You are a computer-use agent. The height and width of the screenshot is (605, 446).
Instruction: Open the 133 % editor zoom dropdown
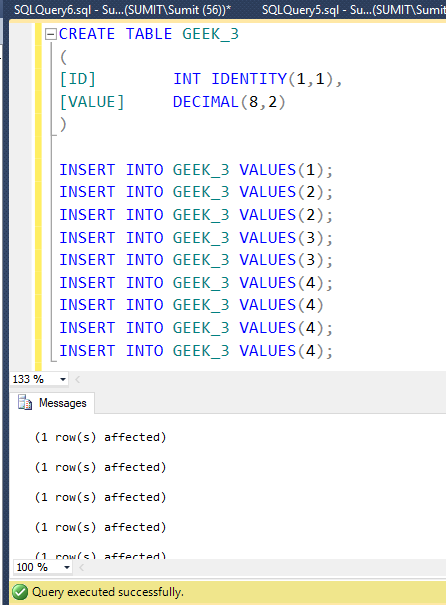(x=63, y=379)
